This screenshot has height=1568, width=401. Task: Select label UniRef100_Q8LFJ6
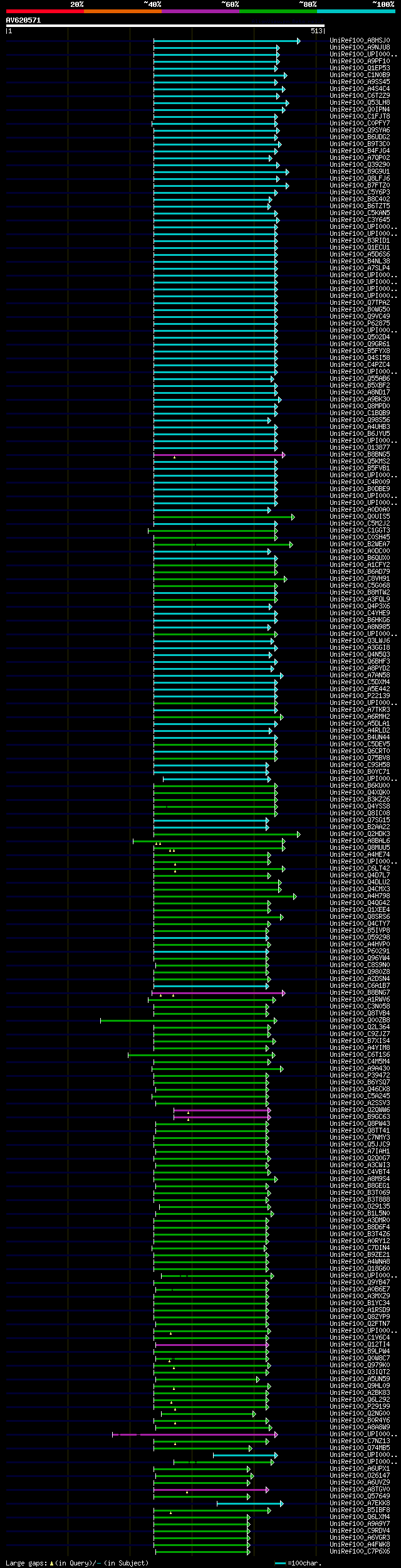click(360, 179)
